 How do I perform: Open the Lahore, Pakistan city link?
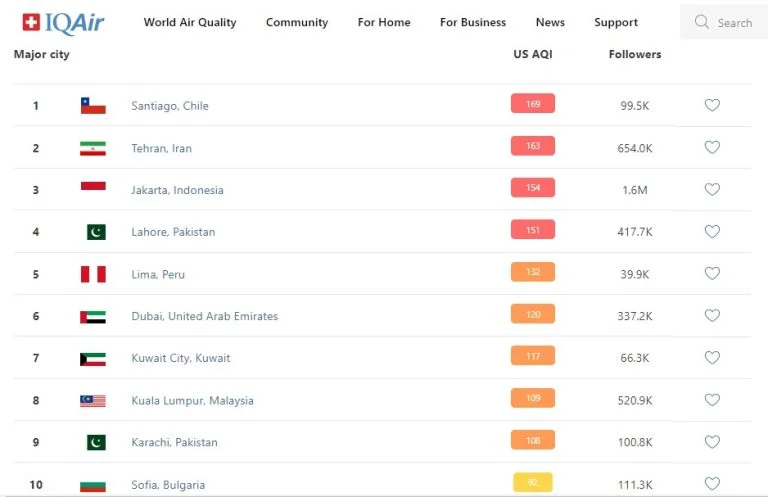pos(173,232)
